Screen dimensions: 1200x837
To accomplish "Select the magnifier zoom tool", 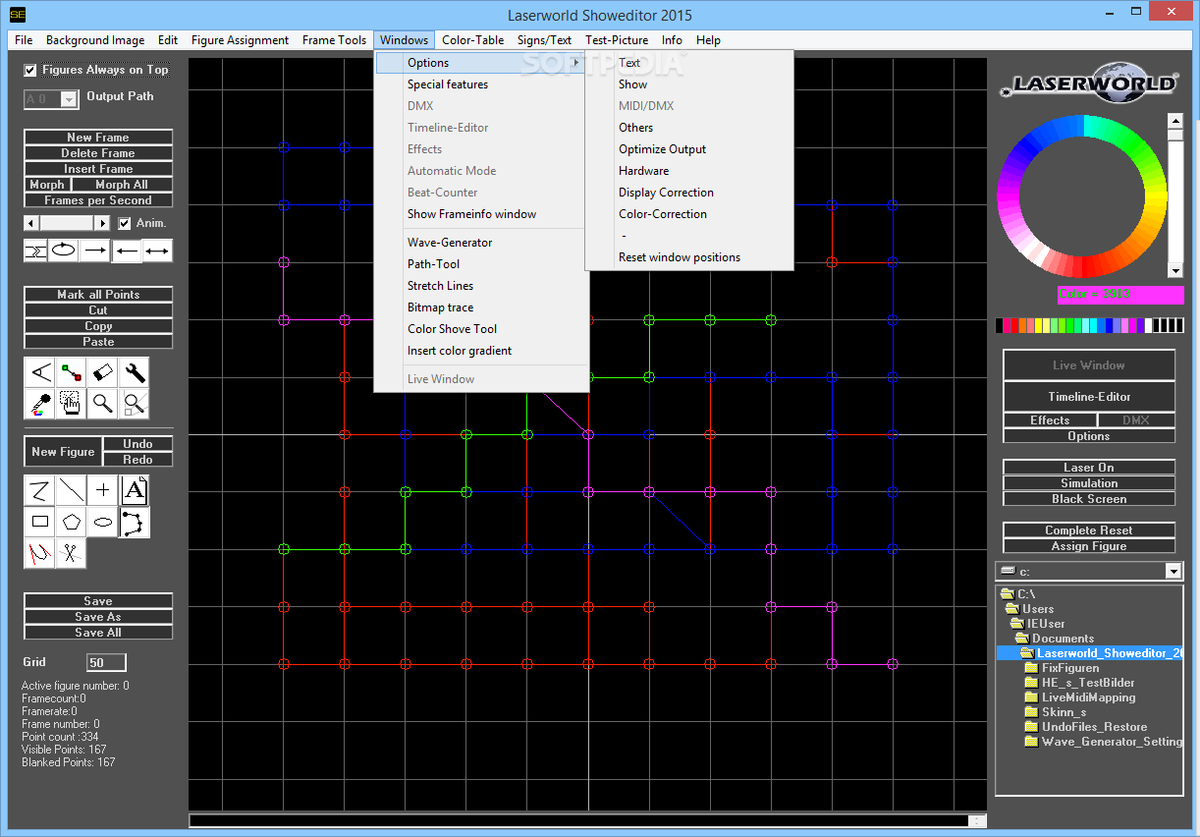I will pyautogui.click(x=103, y=404).
